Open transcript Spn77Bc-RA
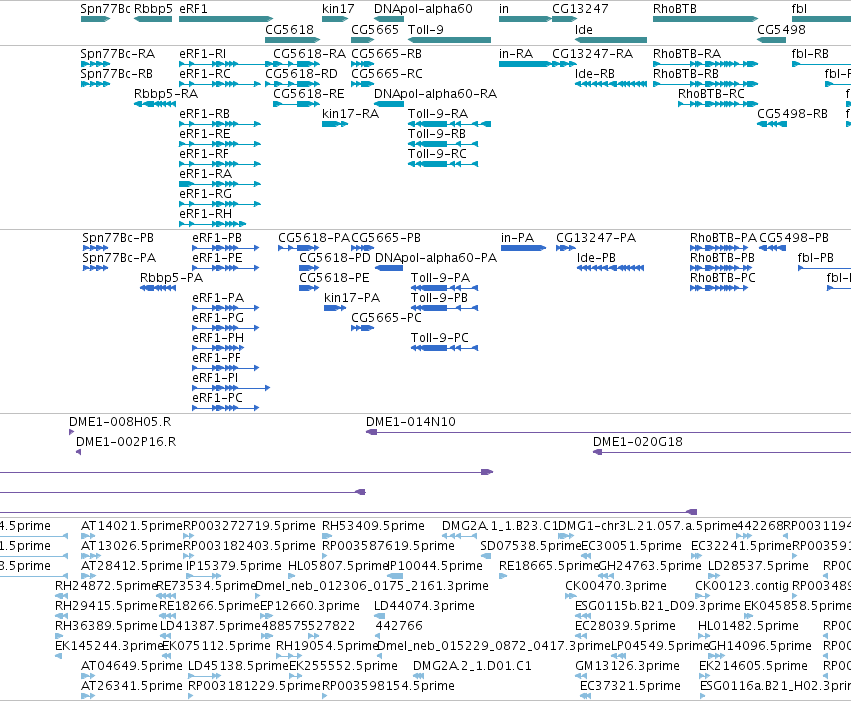Image resolution: width=851 pixels, height=701 pixels. (118, 54)
